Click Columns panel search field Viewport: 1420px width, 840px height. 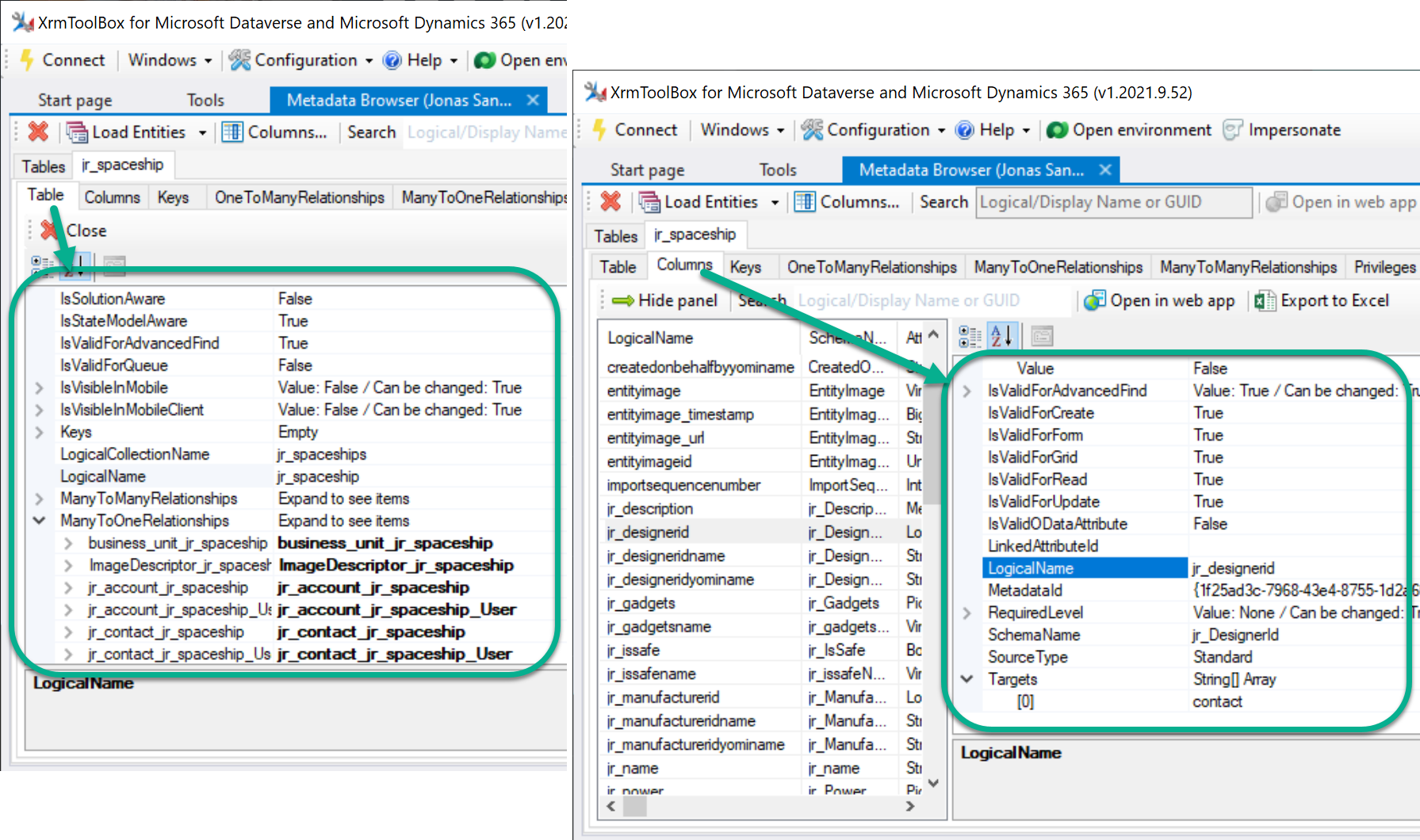(932, 300)
